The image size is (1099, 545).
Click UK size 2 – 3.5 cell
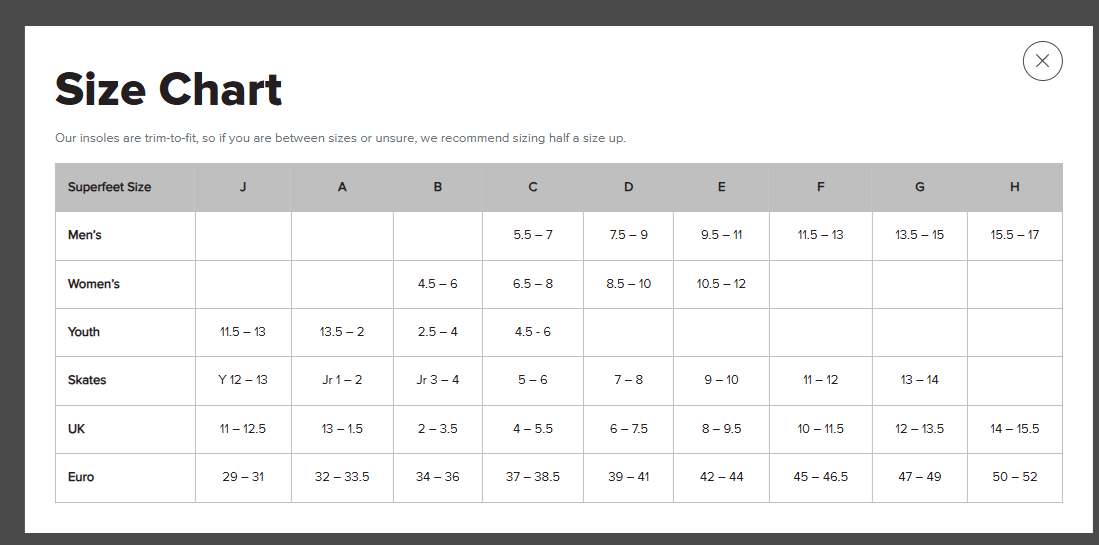coord(437,429)
